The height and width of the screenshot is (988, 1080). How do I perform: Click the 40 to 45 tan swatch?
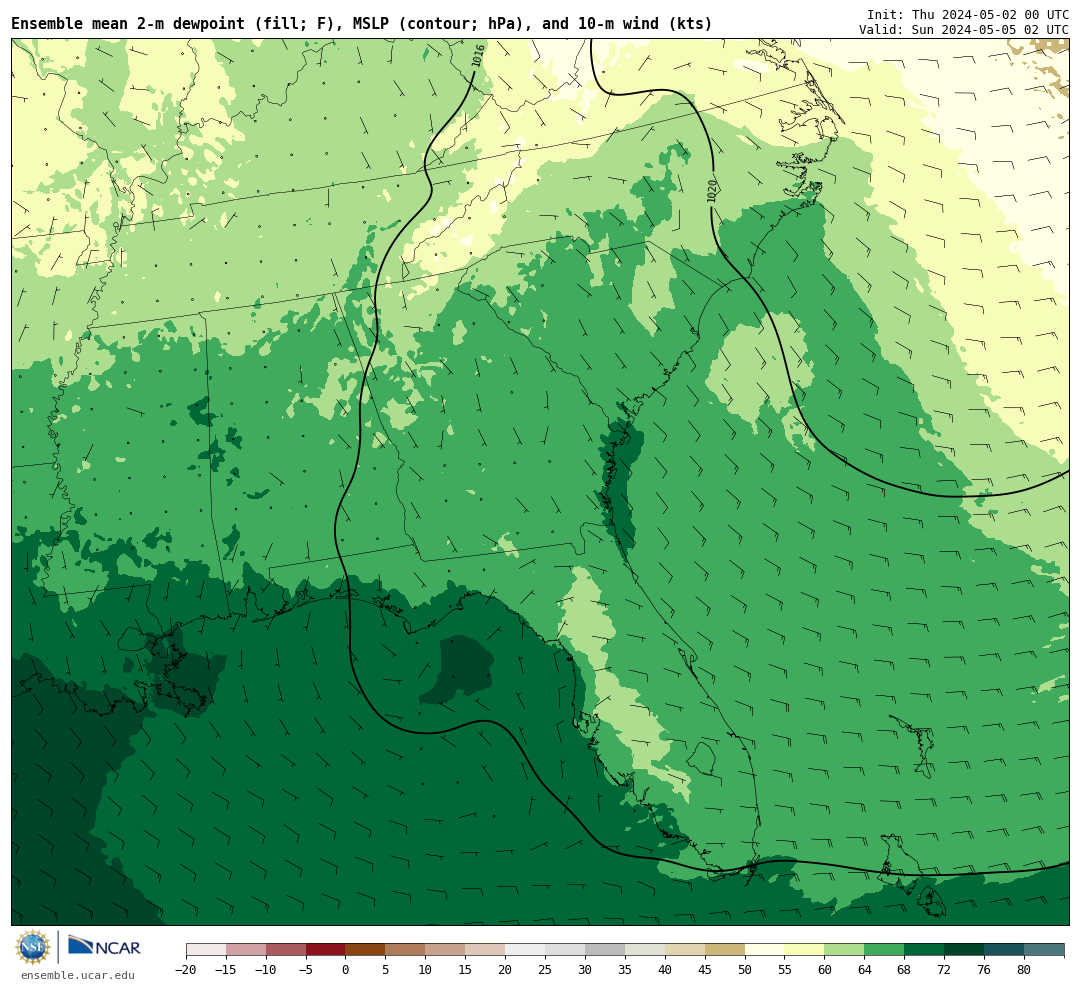tap(685, 950)
